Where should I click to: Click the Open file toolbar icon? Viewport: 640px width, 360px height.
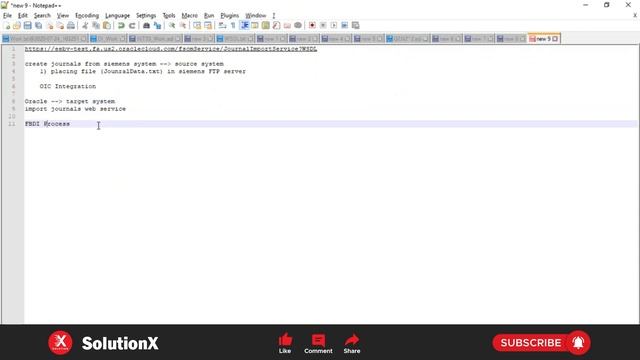click(17, 25)
